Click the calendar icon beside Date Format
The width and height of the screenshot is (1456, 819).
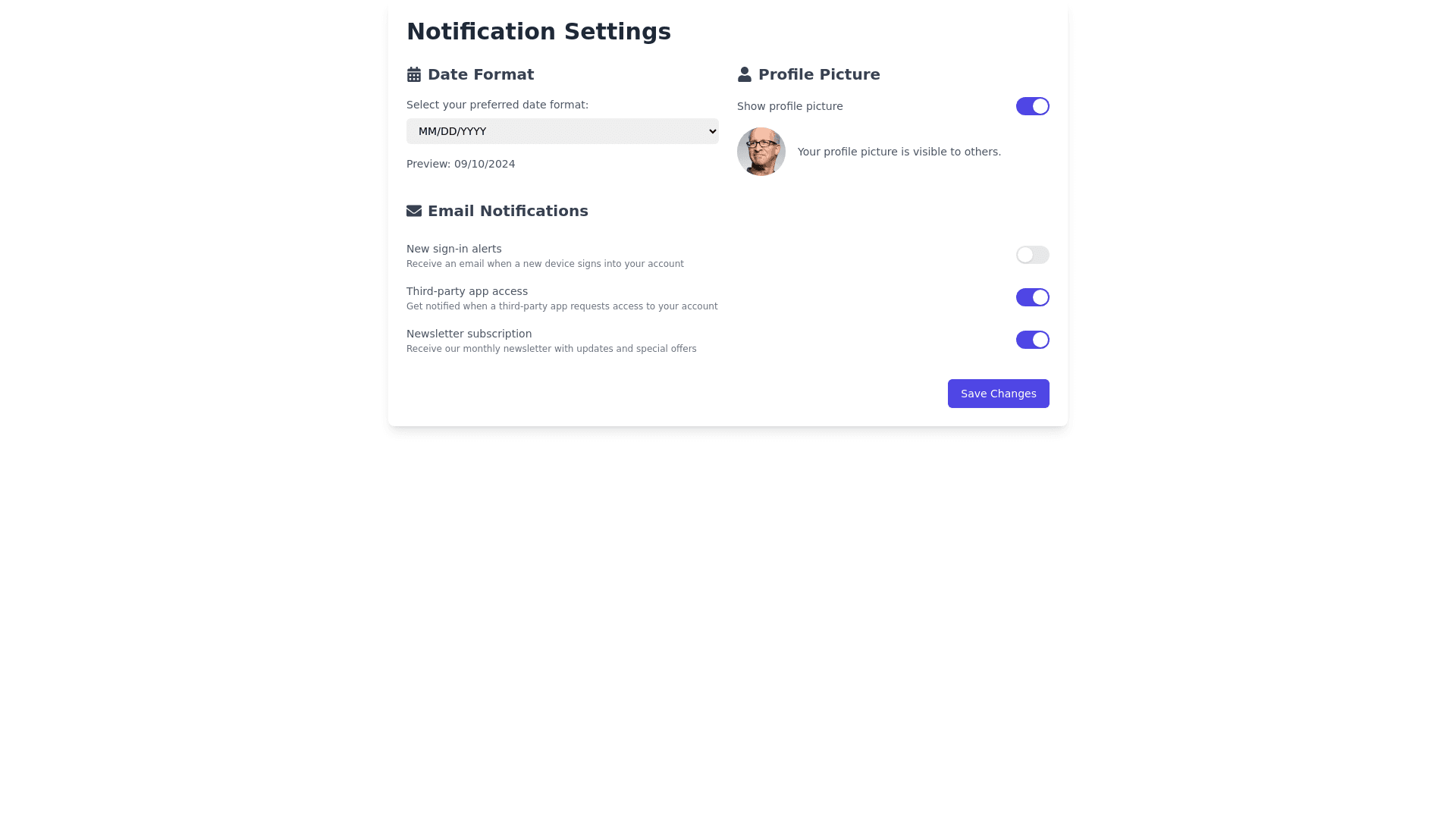(x=414, y=74)
